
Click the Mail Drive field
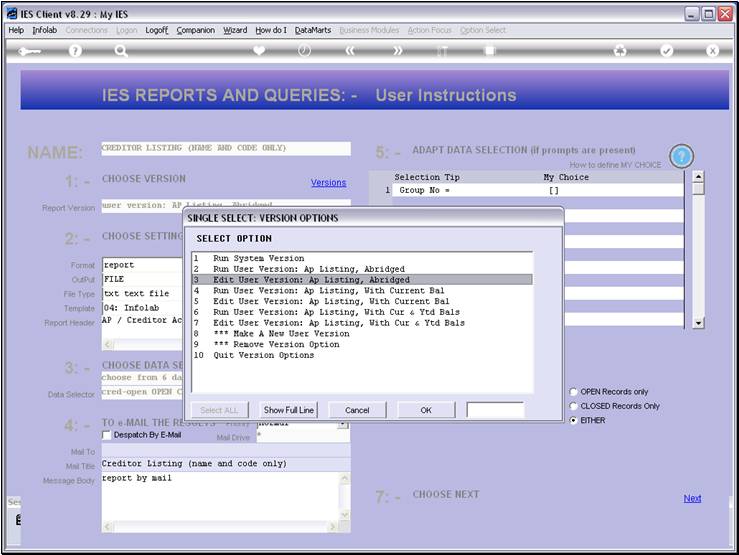[304, 437]
